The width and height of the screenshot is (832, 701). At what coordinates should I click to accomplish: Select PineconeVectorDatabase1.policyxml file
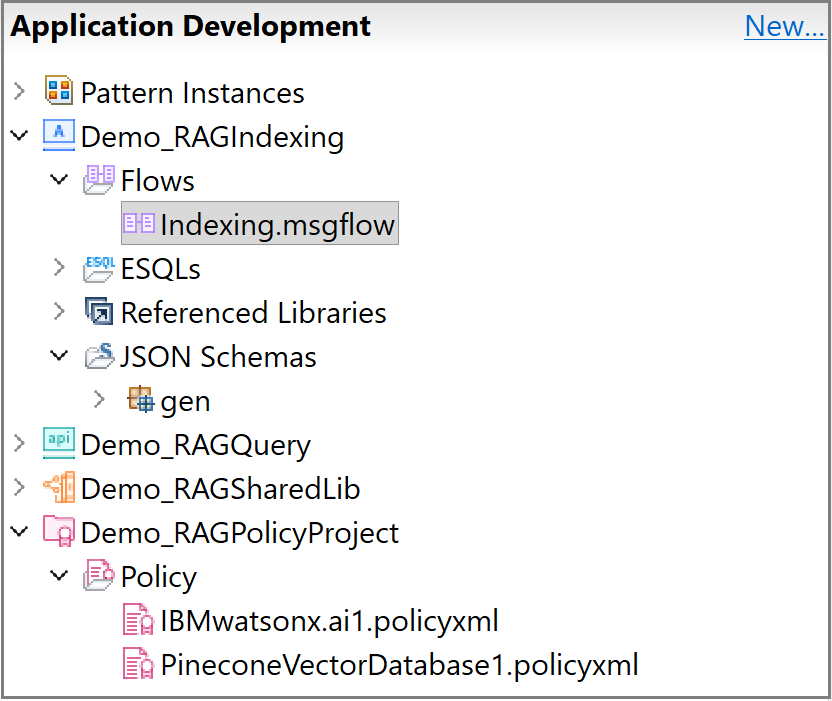[398, 665]
